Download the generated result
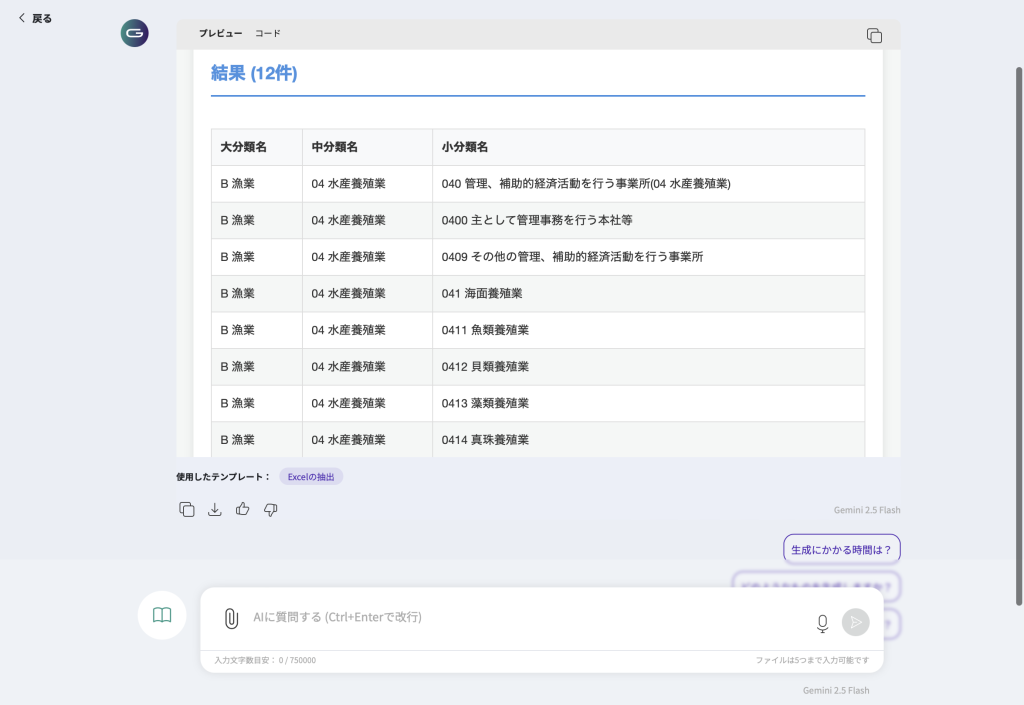This screenshot has width=1024, height=705. (214, 509)
